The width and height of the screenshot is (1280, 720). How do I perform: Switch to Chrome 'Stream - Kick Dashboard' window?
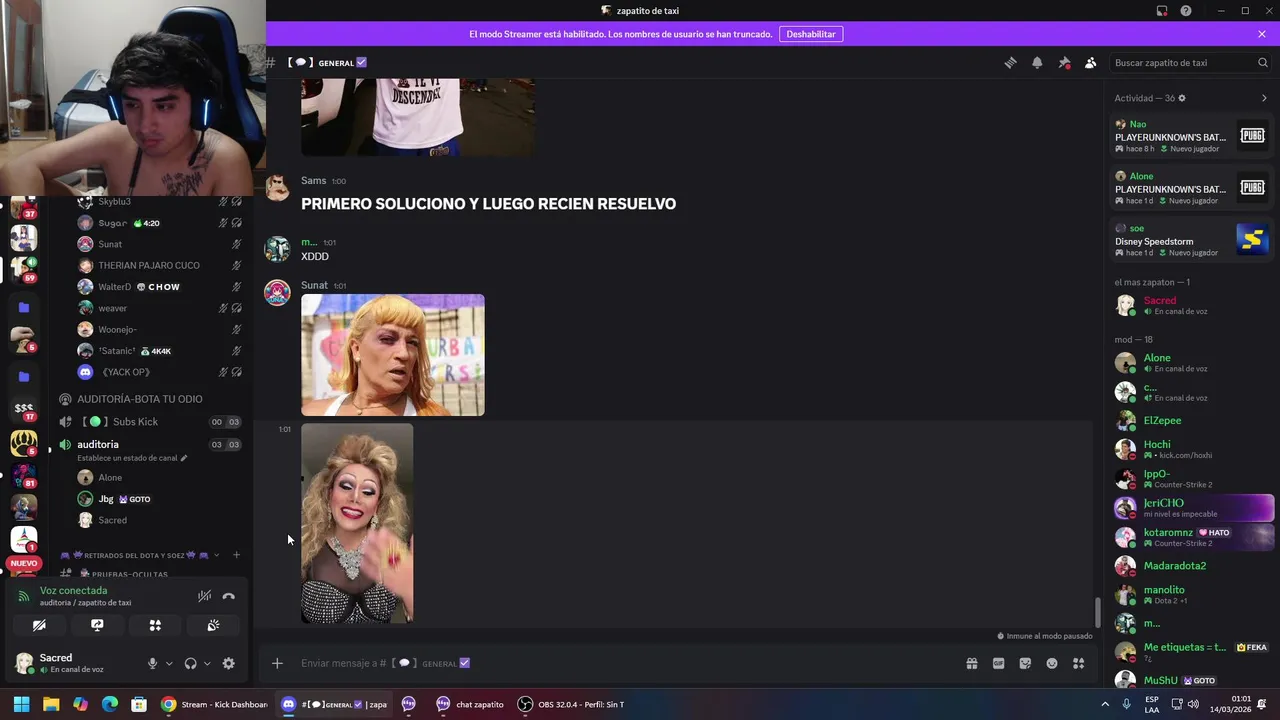215,704
